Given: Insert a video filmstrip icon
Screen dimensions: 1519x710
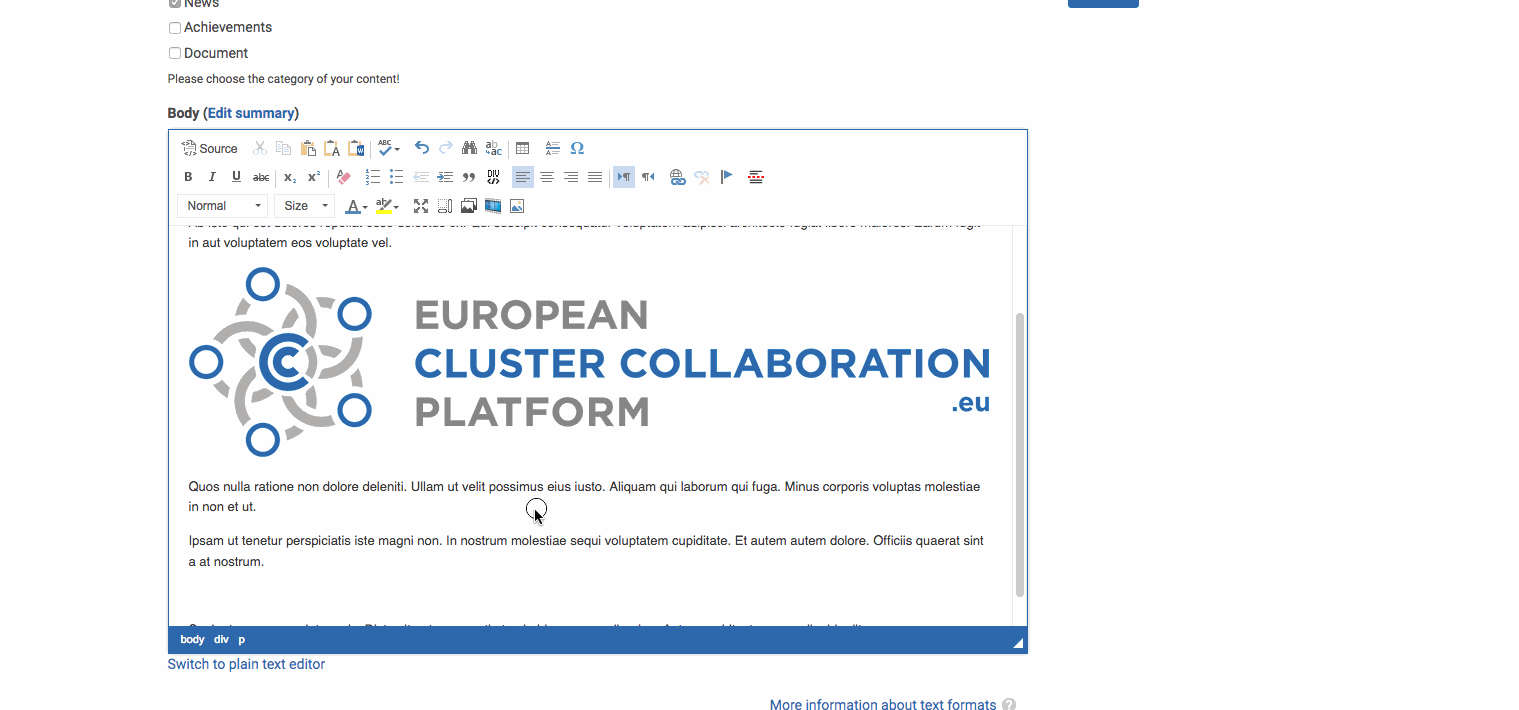Looking at the screenshot, I should [493, 206].
